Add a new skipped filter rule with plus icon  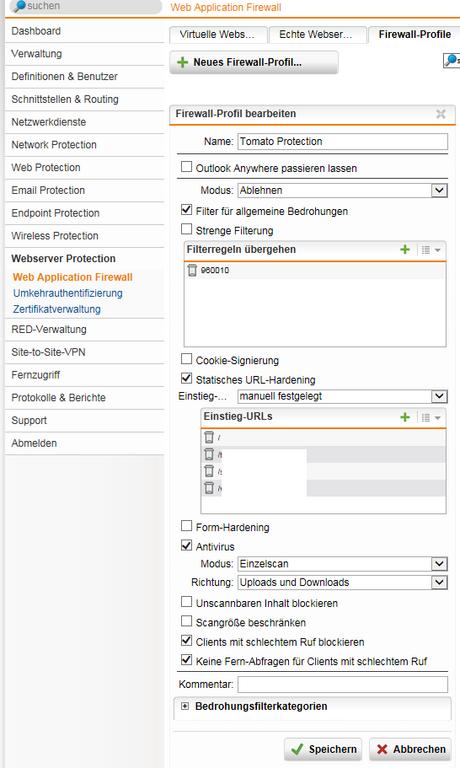(405, 249)
